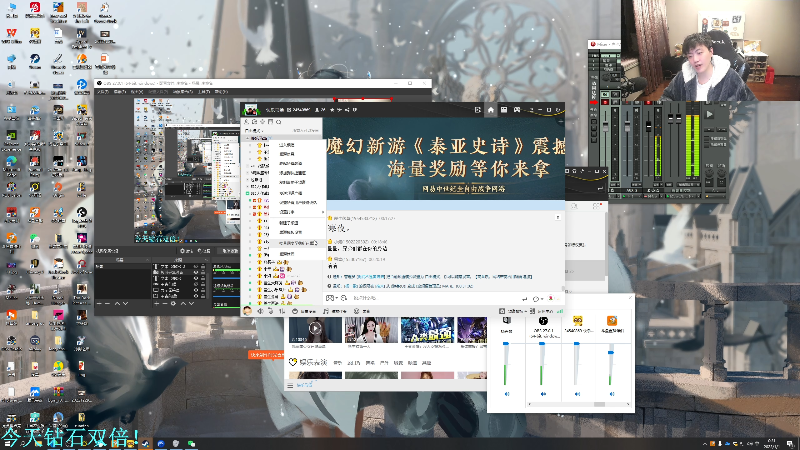This screenshot has height=450, width=800.
Task: Click speaker device icon in Volume Mixer first column
Action: pos(507,320)
